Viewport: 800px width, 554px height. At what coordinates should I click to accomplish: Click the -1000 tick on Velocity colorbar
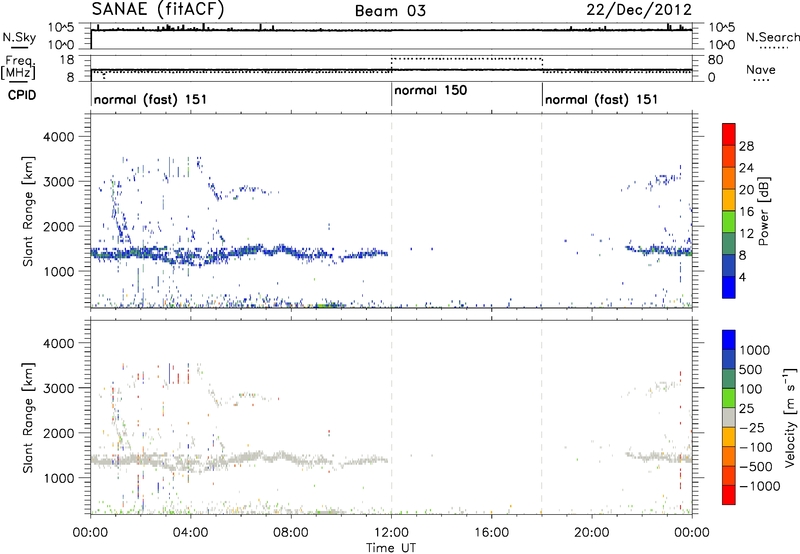point(759,486)
